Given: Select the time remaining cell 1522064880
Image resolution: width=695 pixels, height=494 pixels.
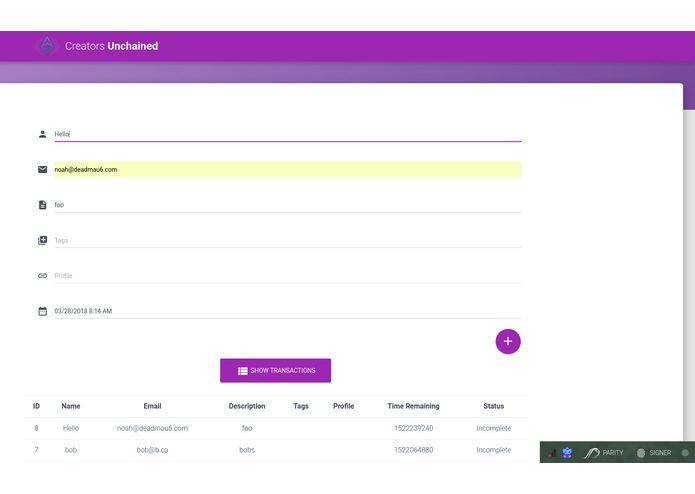Looking at the screenshot, I should click(x=414, y=450).
